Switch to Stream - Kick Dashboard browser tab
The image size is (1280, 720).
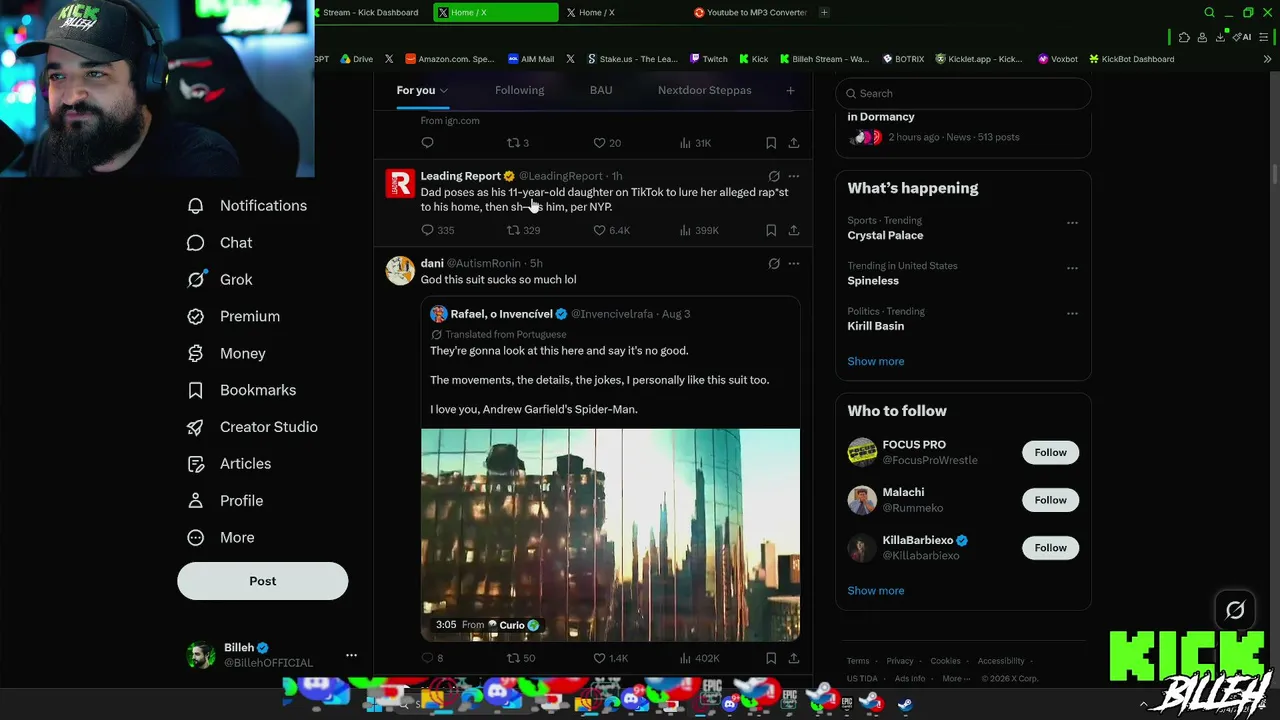click(x=371, y=13)
